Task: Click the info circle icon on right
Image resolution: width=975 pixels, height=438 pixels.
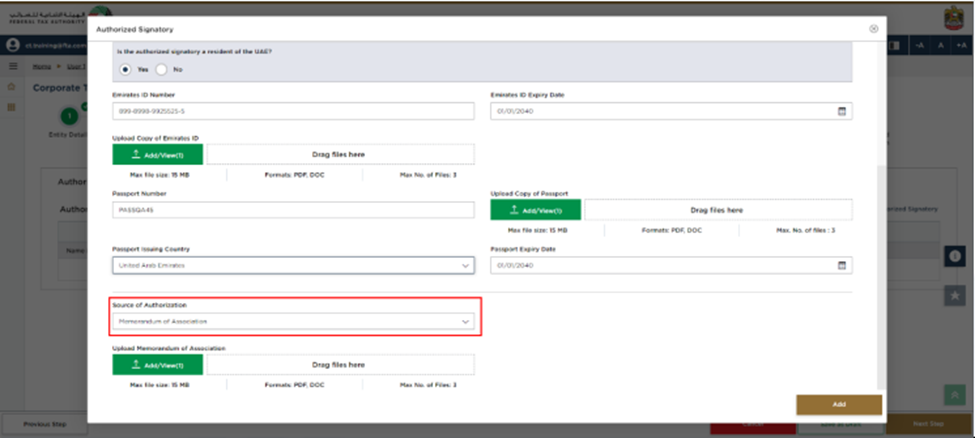Action: pyautogui.click(x=954, y=257)
